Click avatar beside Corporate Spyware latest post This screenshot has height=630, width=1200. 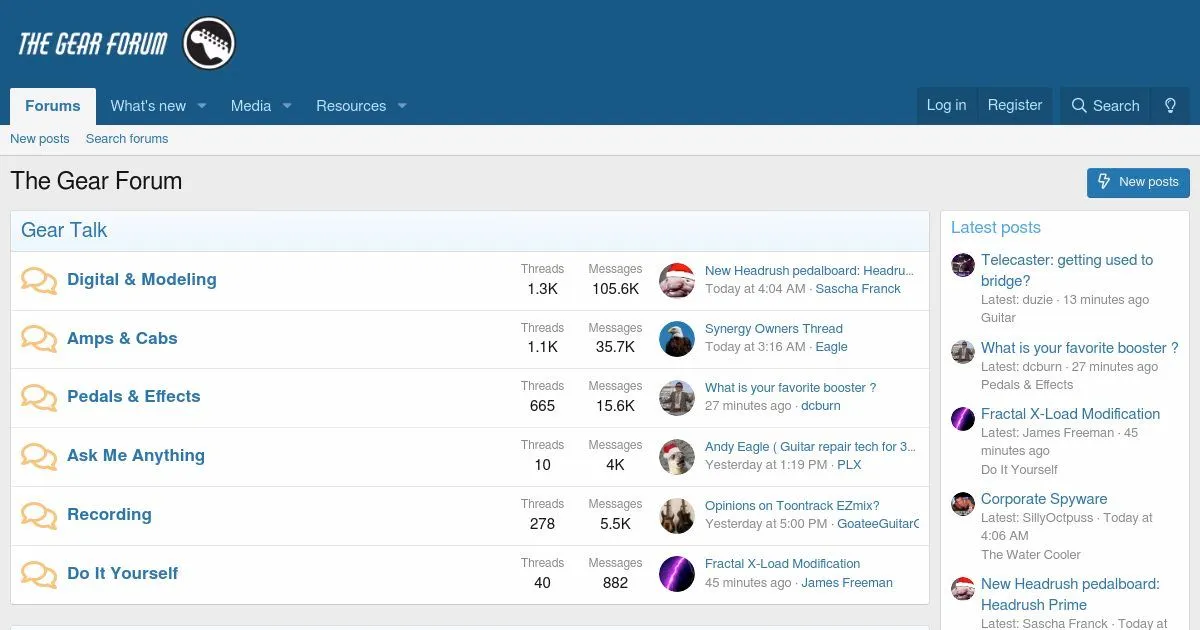(x=963, y=503)
